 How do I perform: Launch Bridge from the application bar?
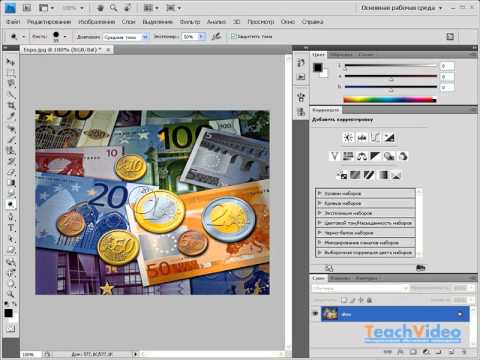tap(27, 8)
